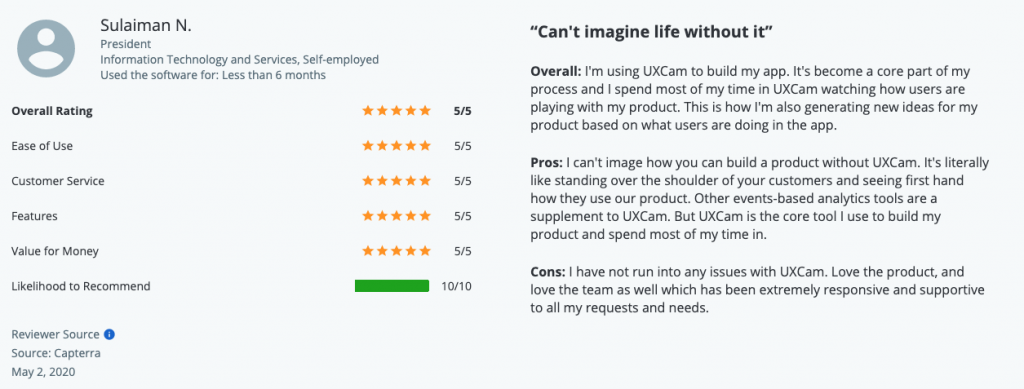This screenshot has height=389, width=1024.
Task: Click the Cons heading in review
Action: pos(548,271)
